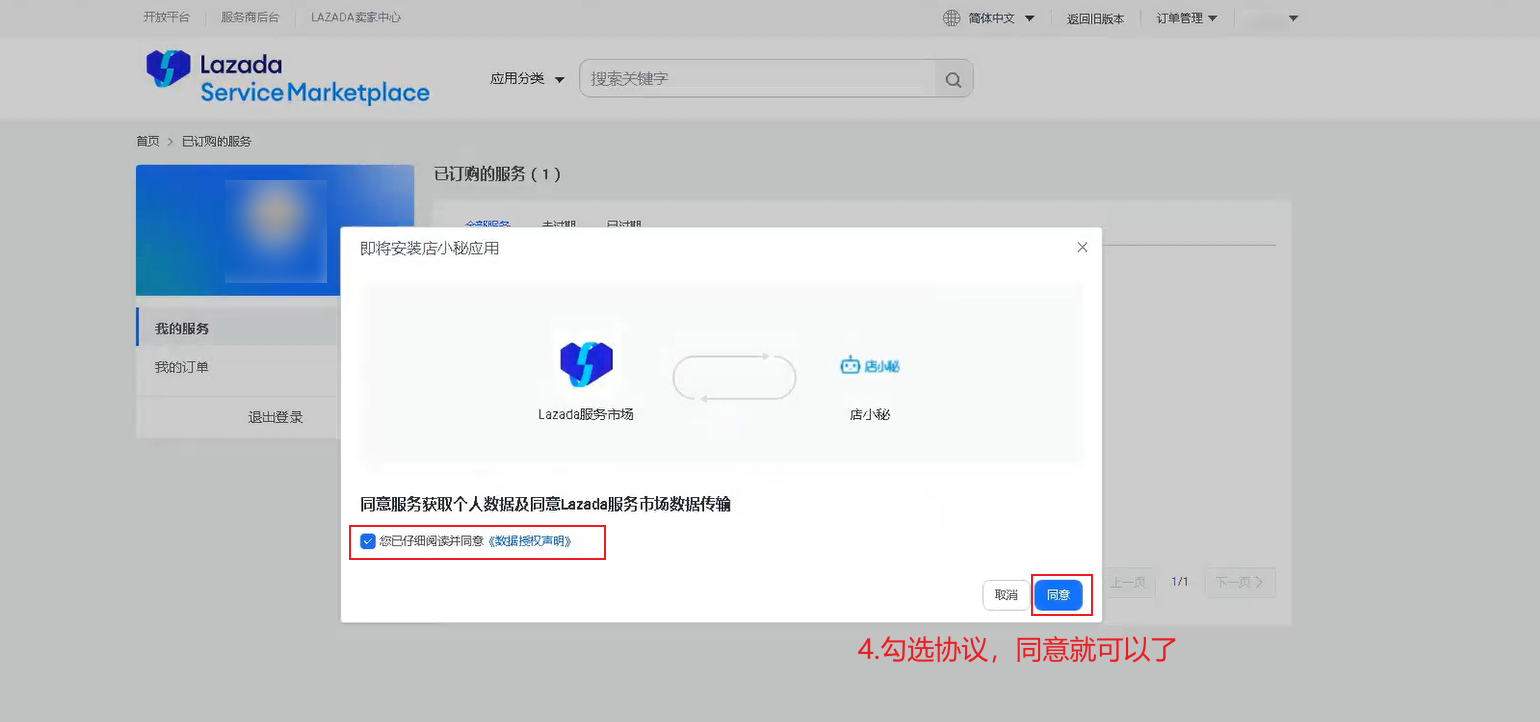Image resolution: width=1540 pixels, height=722 pixels.
Task: Click the 下一页 pagination button
Action: point(1240,582)
